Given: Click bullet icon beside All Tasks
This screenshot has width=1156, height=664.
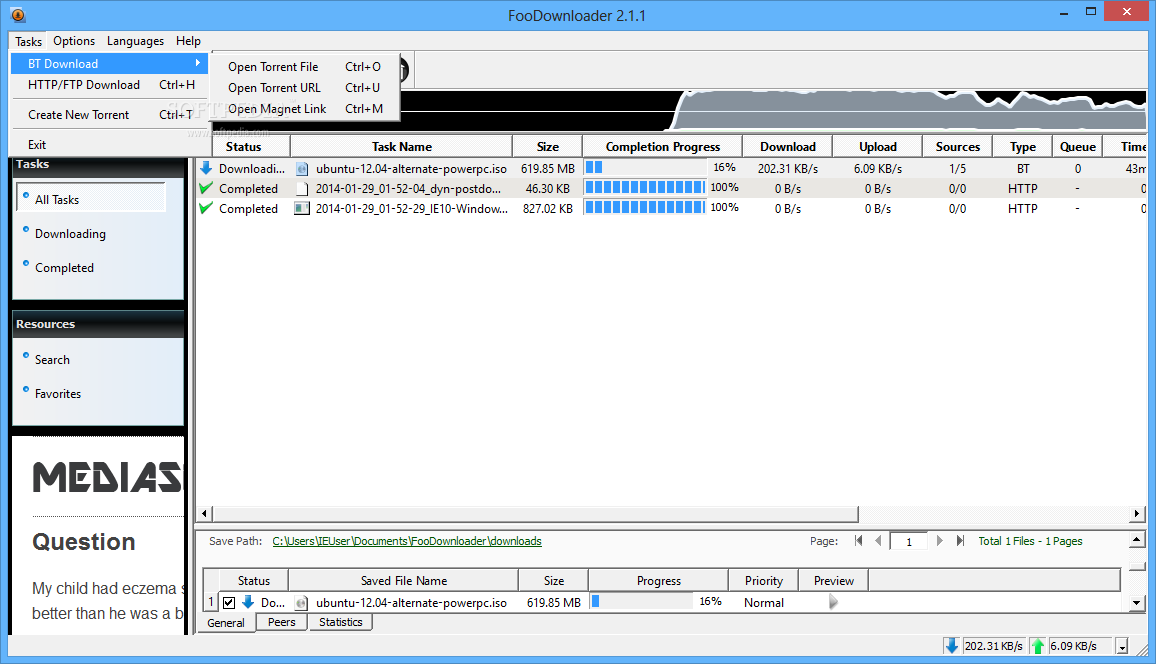Looking at the screenshot, I should [x=26, y=195].
